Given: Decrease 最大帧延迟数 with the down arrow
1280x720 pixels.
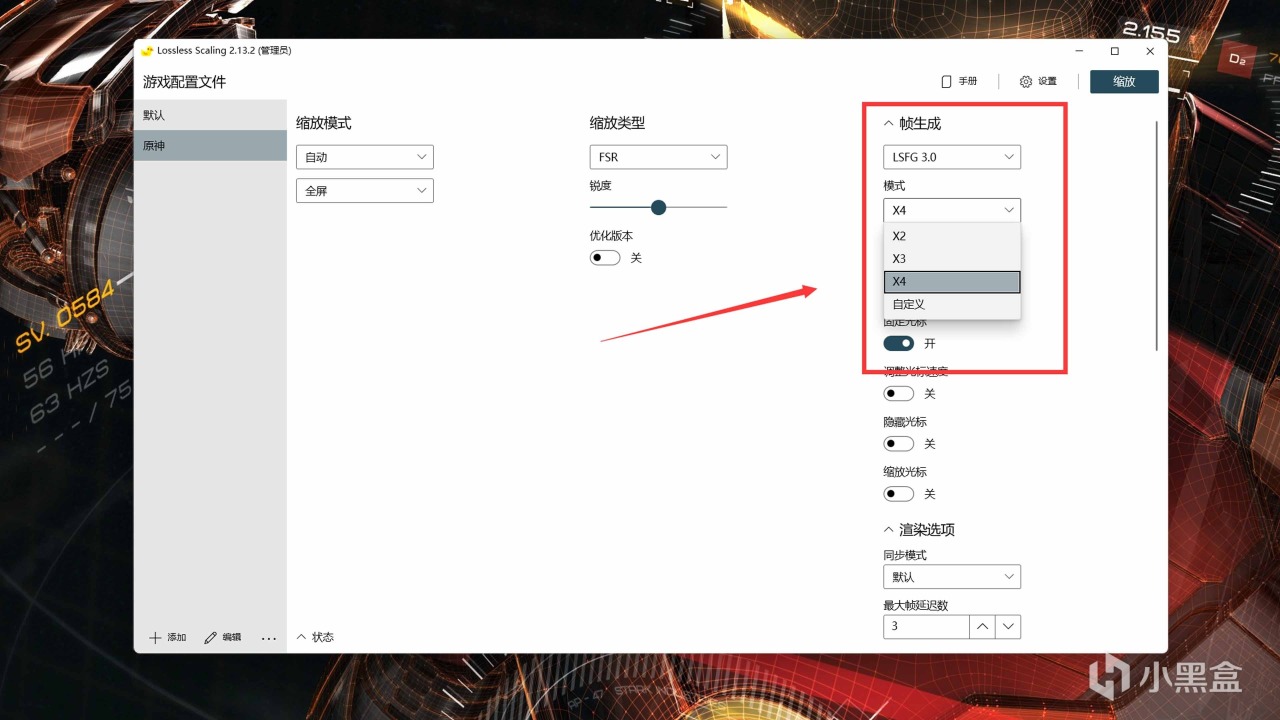Looking at the screenshot, I should tap(1008, 626).
